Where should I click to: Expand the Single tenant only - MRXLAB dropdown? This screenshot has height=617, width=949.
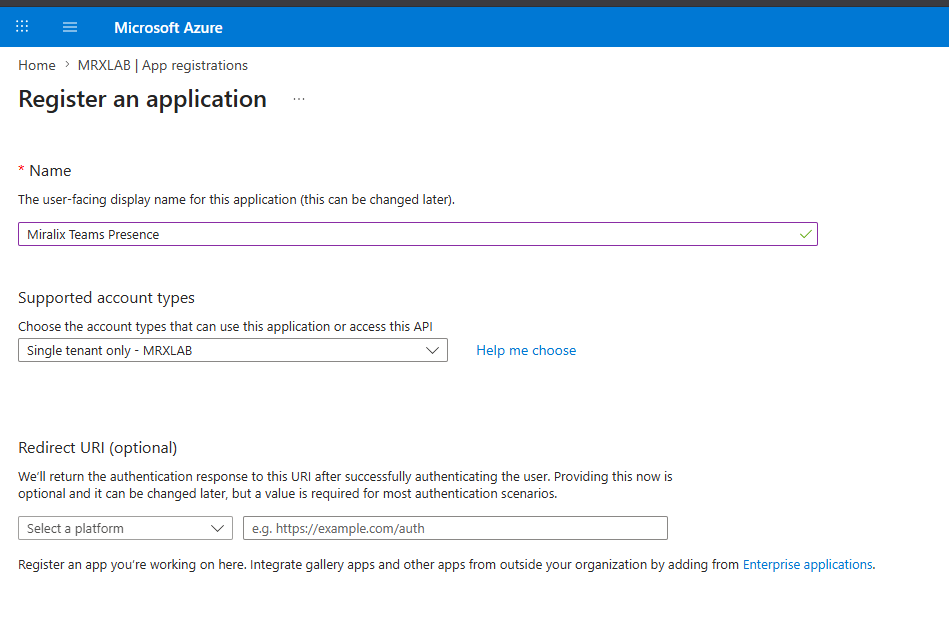pos(233,350)
